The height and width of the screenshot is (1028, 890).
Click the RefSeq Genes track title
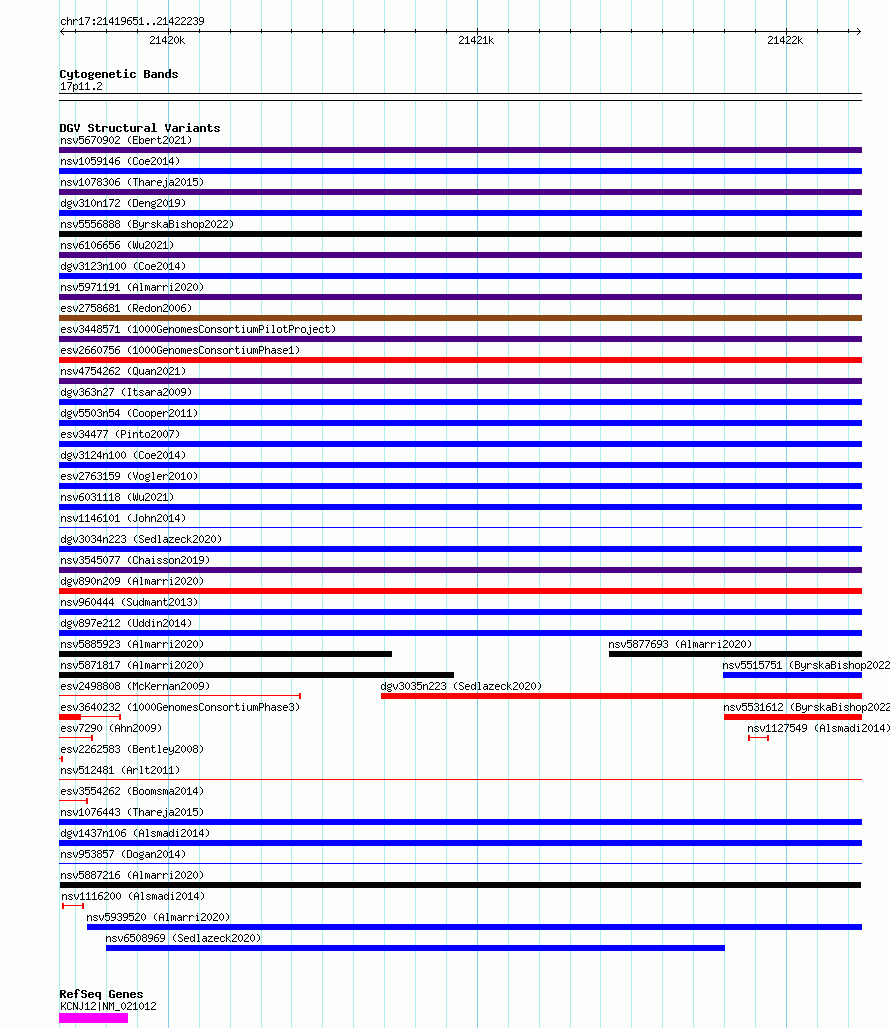(x=101, y=994)
